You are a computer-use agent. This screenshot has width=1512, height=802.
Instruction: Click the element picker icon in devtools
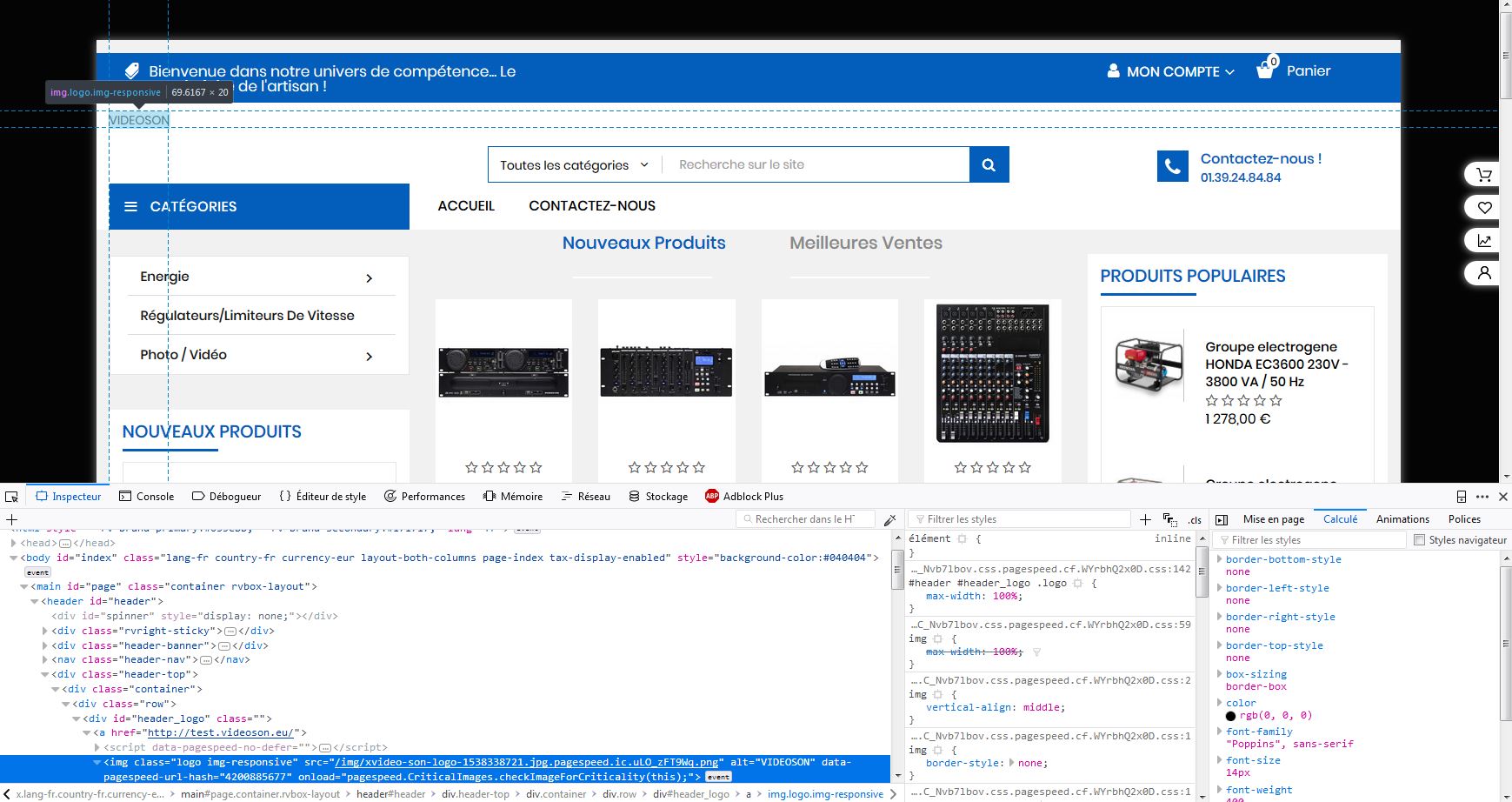pos(11,496)
